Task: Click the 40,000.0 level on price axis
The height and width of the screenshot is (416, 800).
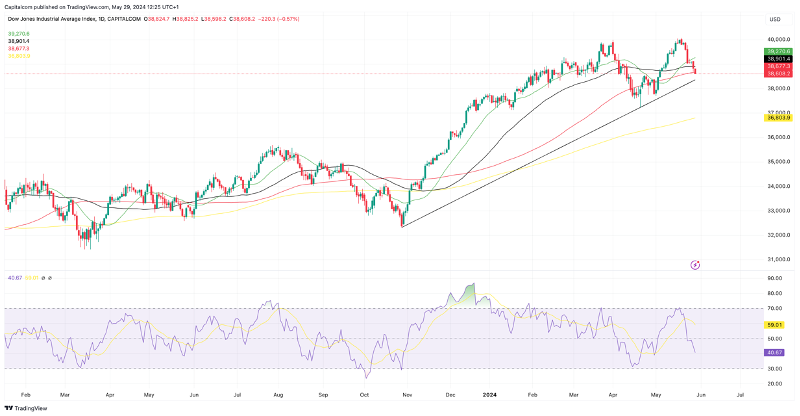Action: (x=778, y=39)
